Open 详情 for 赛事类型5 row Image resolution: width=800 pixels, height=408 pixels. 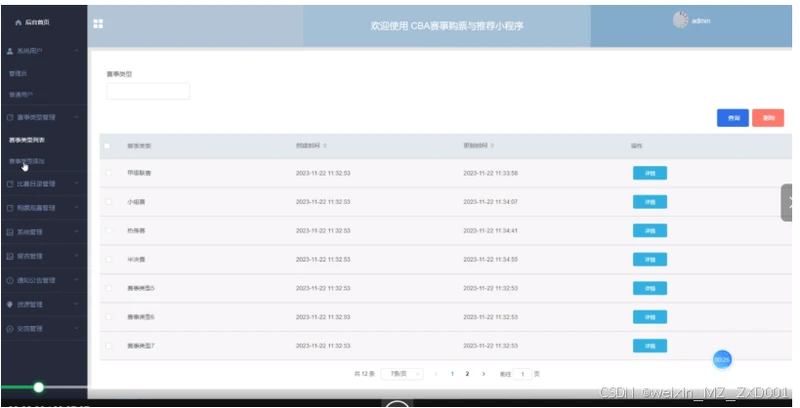[x=650, y=289]
